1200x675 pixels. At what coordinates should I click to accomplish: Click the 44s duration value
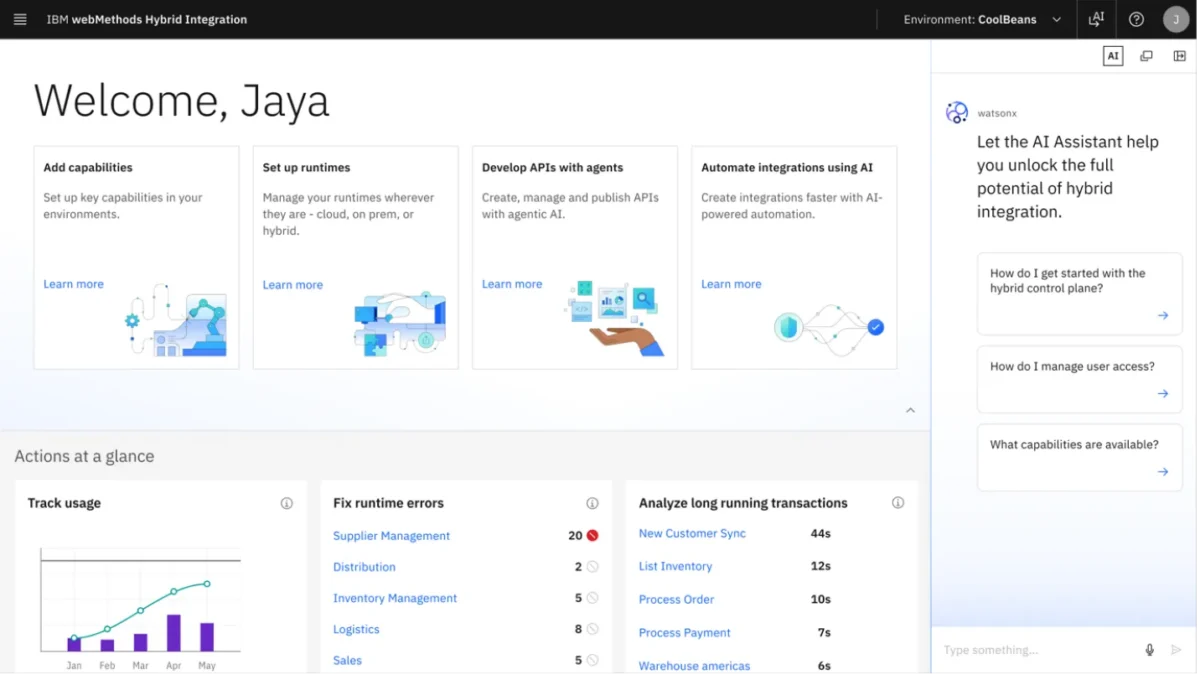pyautogui.click(x=820, y=534)
